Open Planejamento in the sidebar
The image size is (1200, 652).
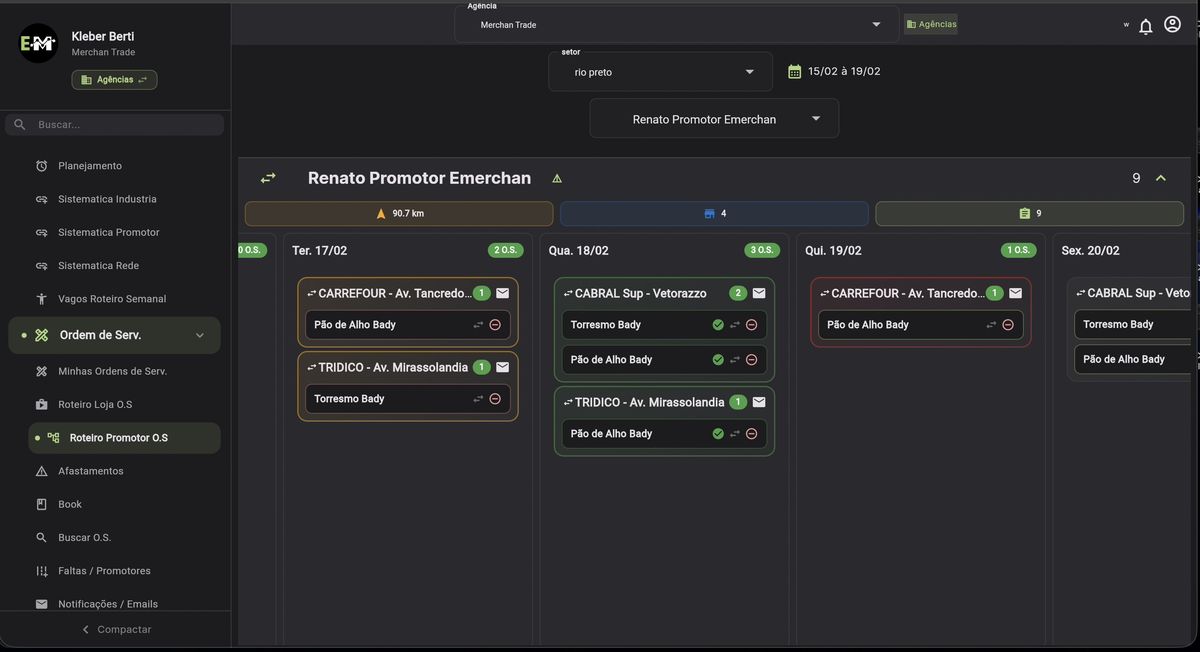90,166
